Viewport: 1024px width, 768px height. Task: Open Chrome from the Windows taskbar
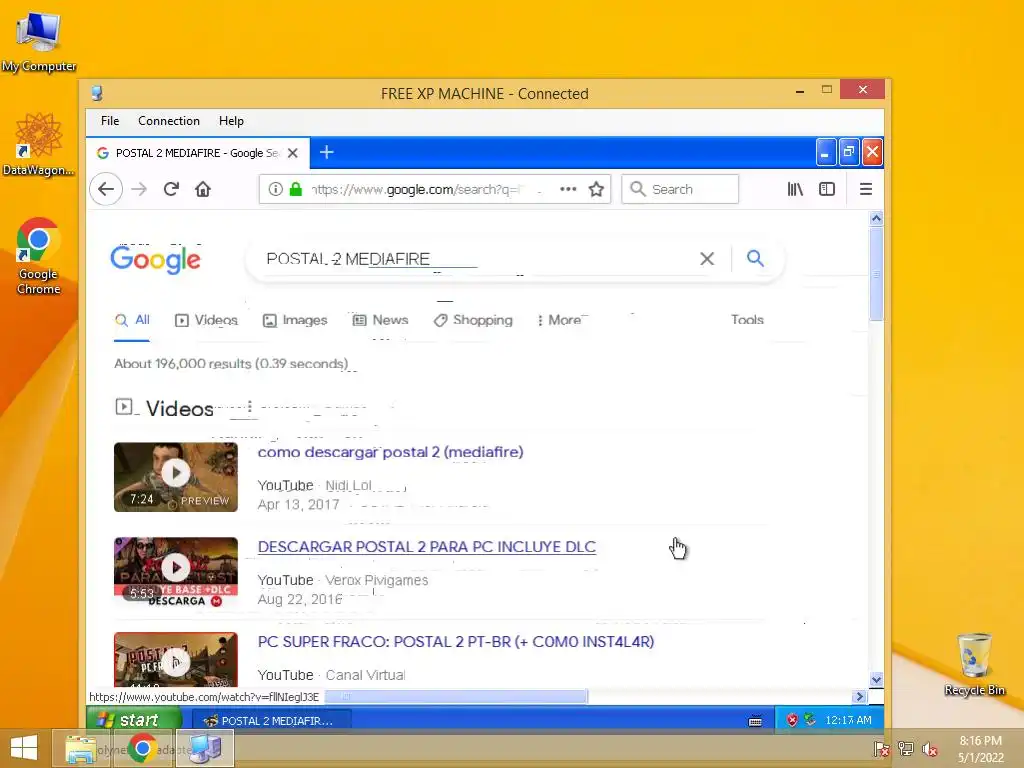[x=142, y=748]
